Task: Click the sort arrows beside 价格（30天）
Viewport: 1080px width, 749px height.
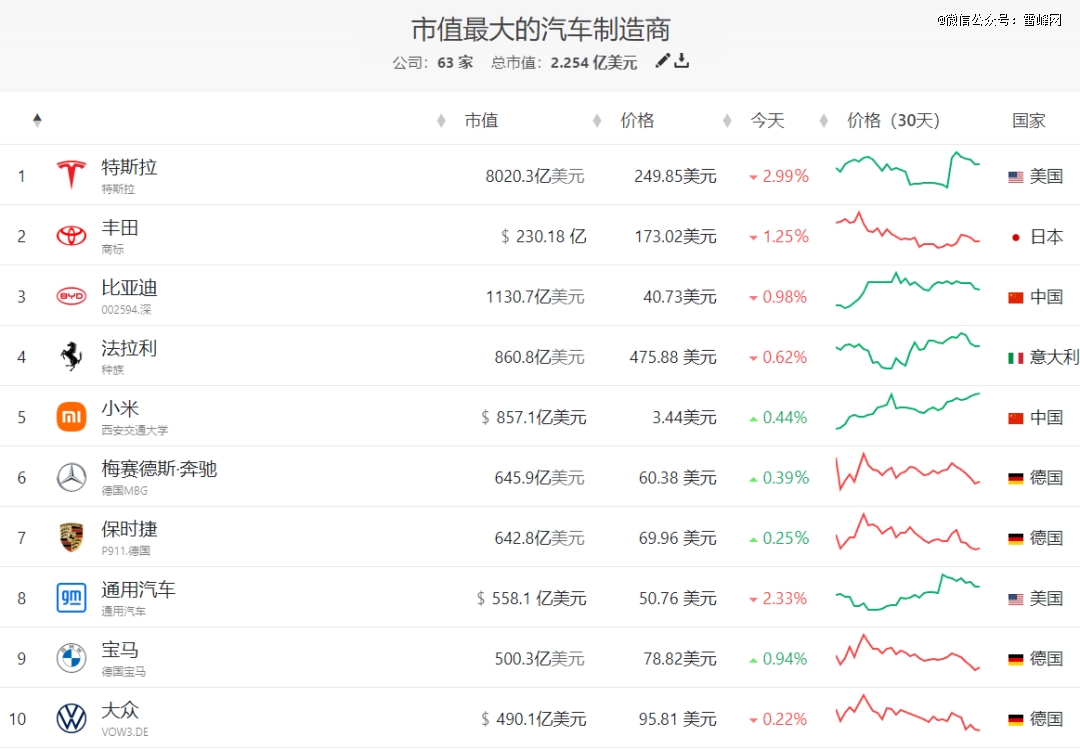Action: (x=824, y=121)
